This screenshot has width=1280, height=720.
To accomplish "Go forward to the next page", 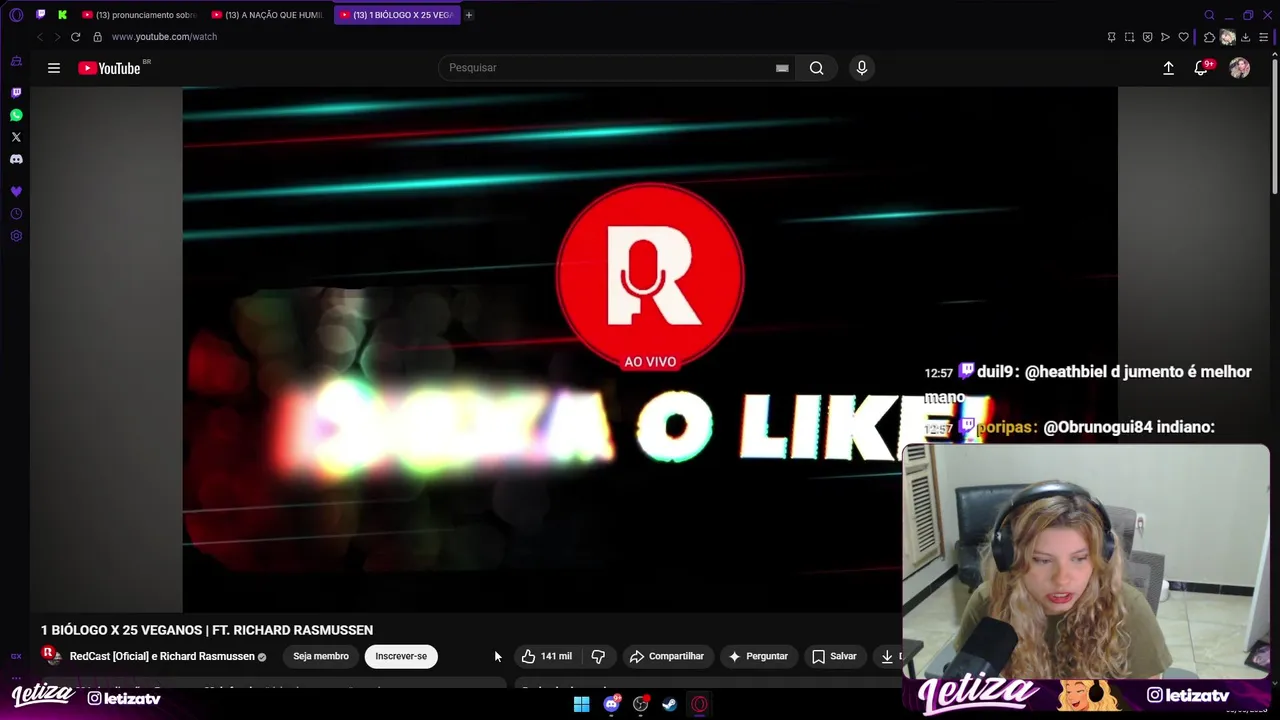I will [x=57, y=37].
